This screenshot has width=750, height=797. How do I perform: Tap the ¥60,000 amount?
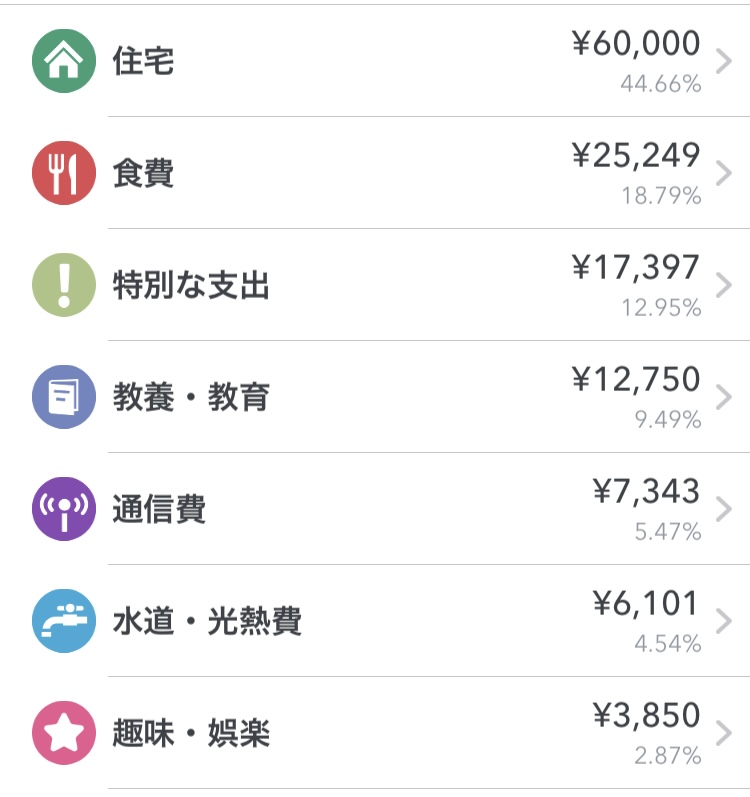[636, 43]
